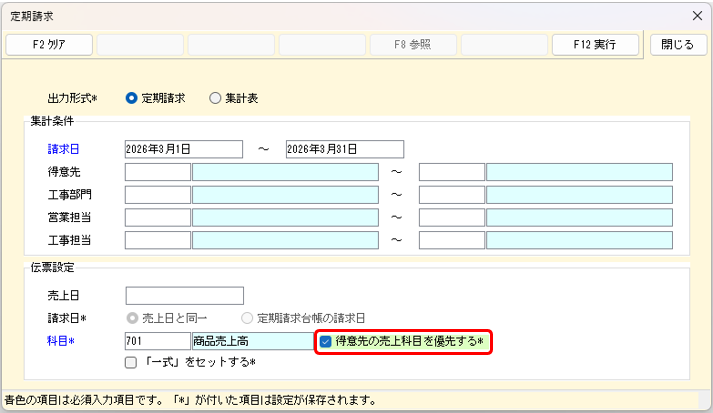Click the 集計条件 group heading

pos(52,121)
